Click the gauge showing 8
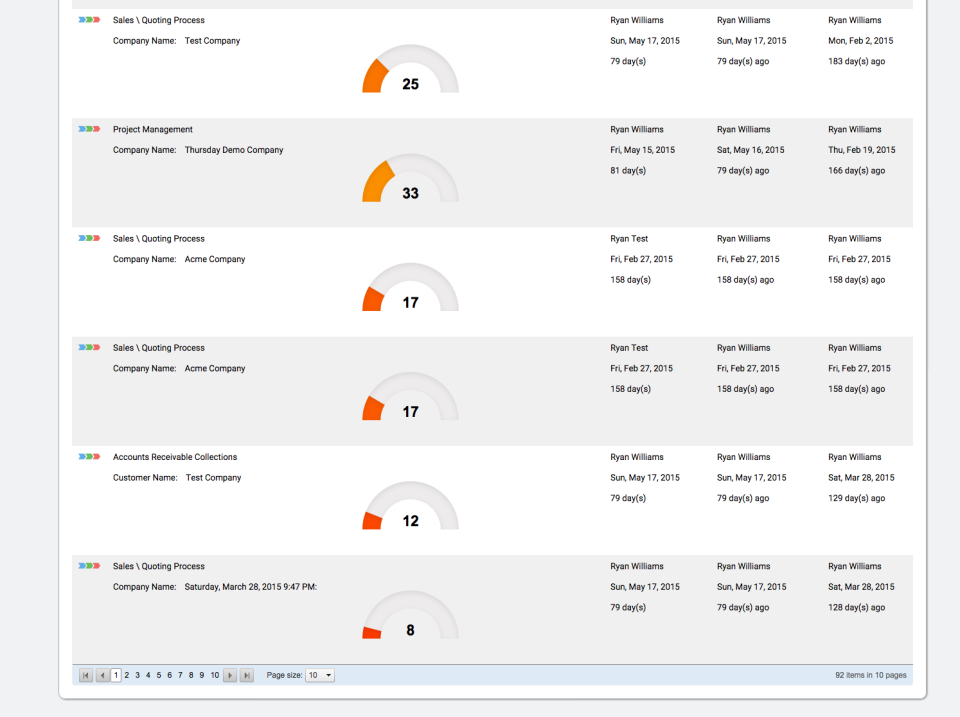 coord(410,615)
